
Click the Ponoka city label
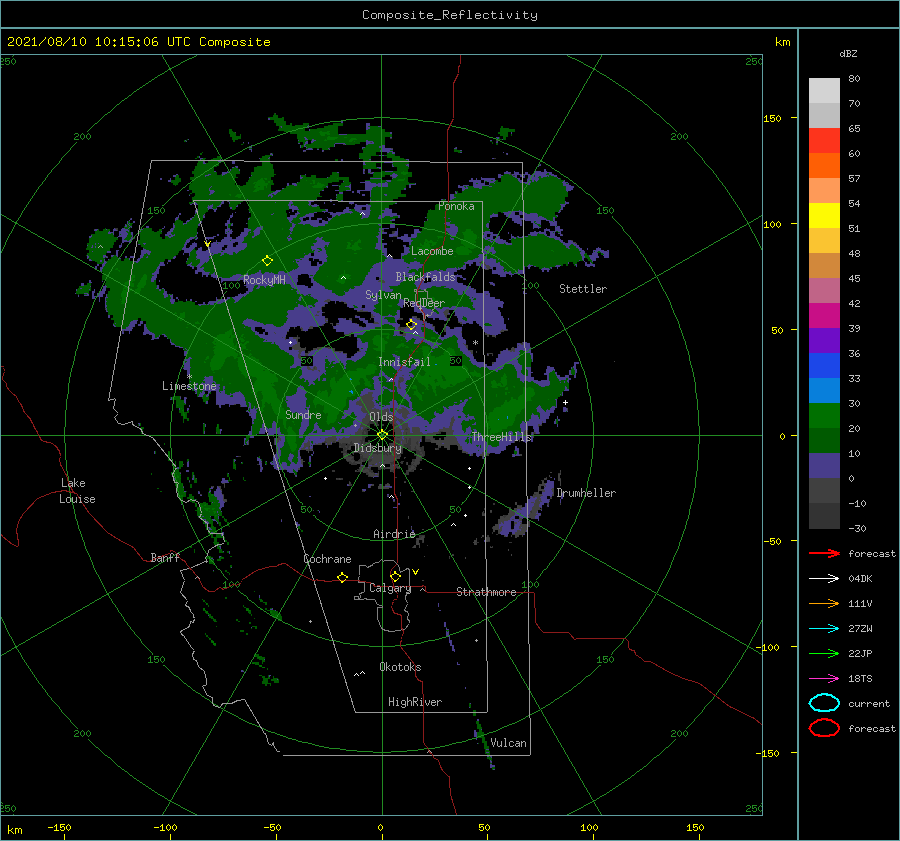point(456,206)
